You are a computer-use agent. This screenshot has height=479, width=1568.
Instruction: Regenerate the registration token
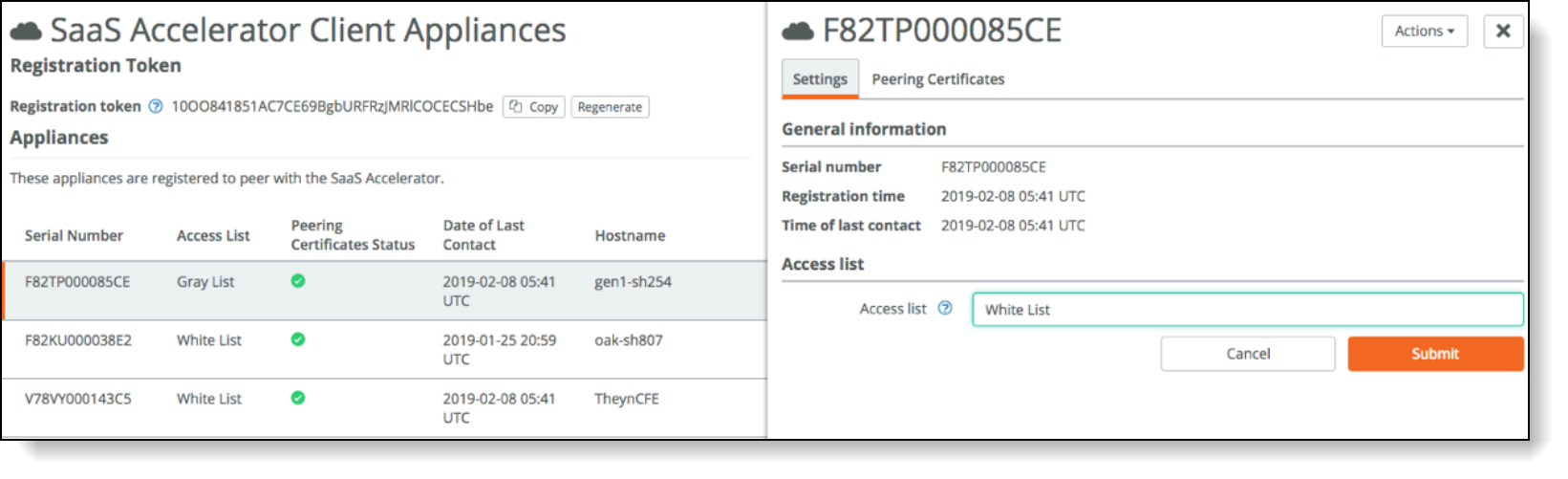click(x=610, y=107)
